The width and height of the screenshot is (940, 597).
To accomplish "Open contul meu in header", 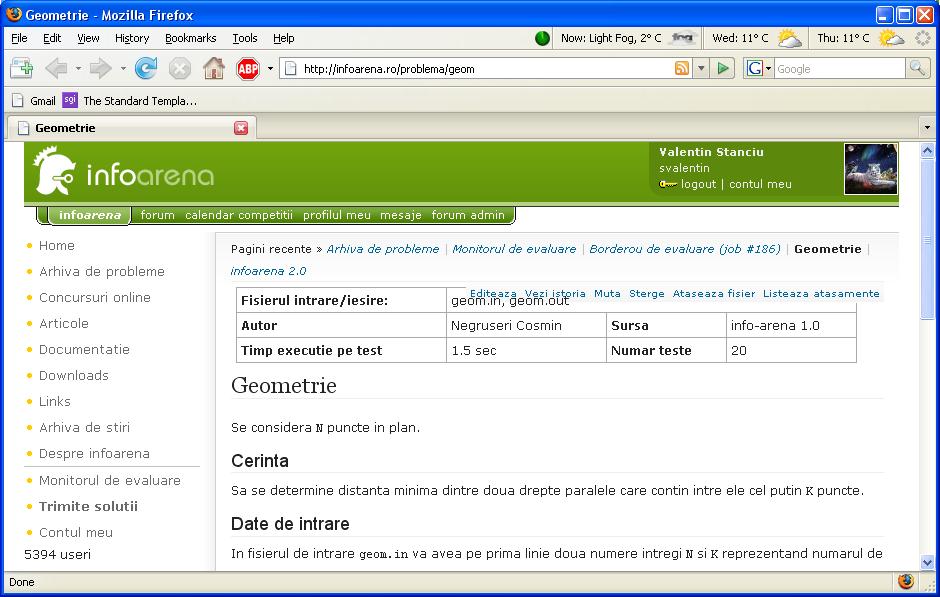I will coord(760,184).
